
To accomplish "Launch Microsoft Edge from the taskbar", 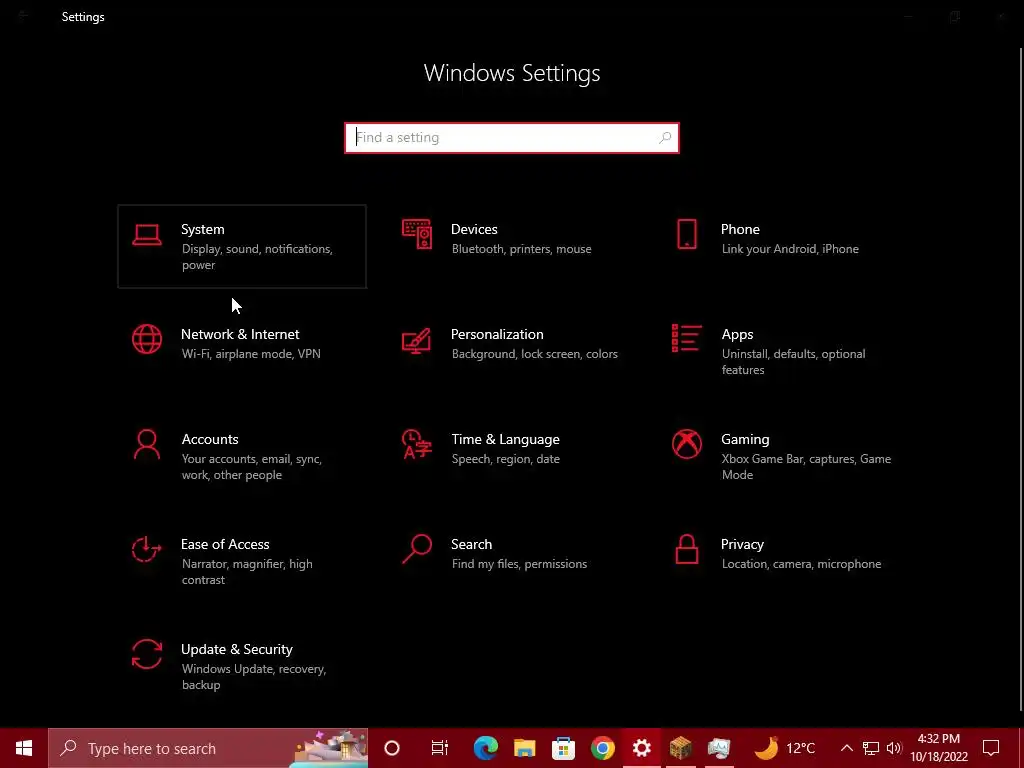I will pos(485,748).
